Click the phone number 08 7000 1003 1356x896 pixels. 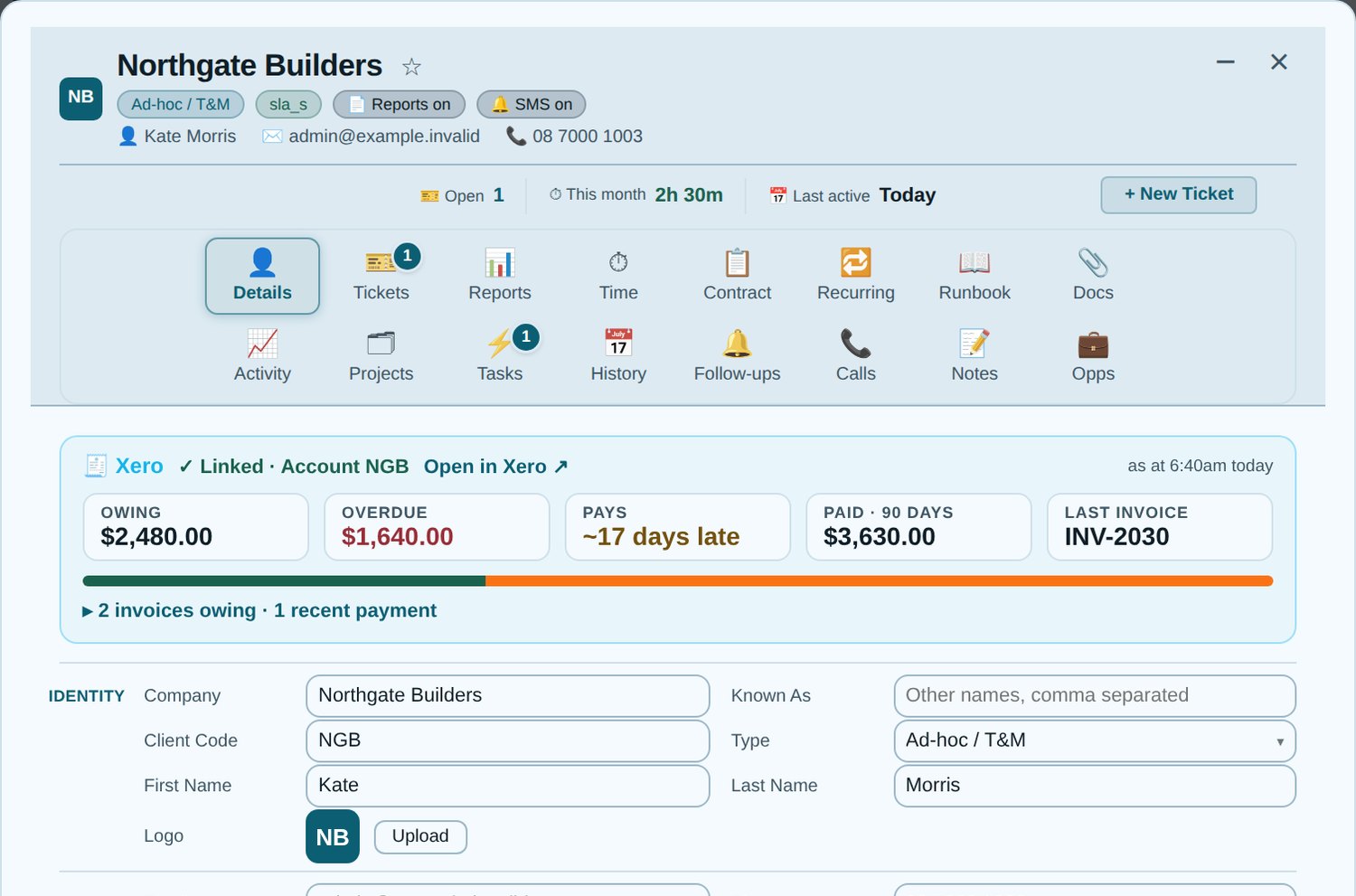pyautogui.click(x=588, y=137)
